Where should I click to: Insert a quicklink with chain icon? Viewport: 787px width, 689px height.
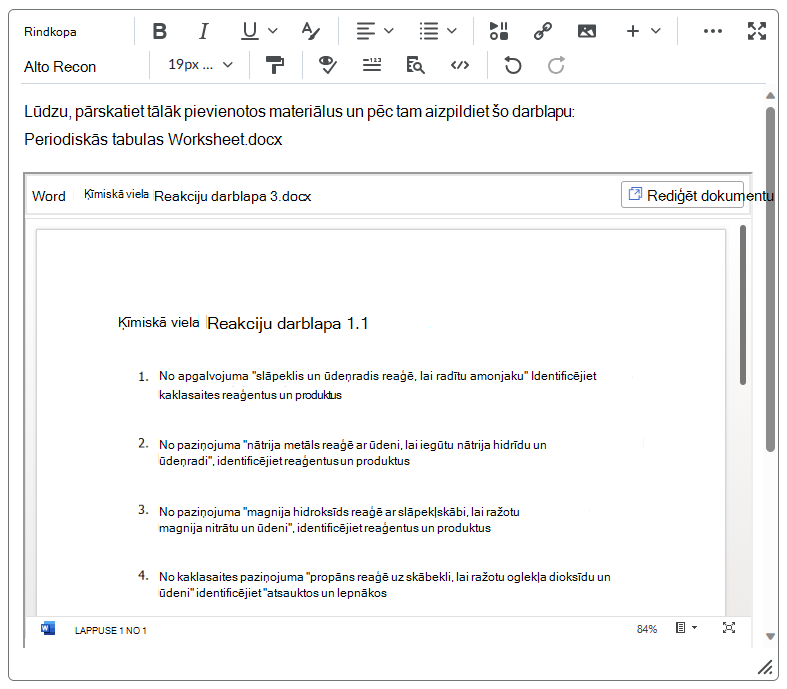(x=543, y=31)
